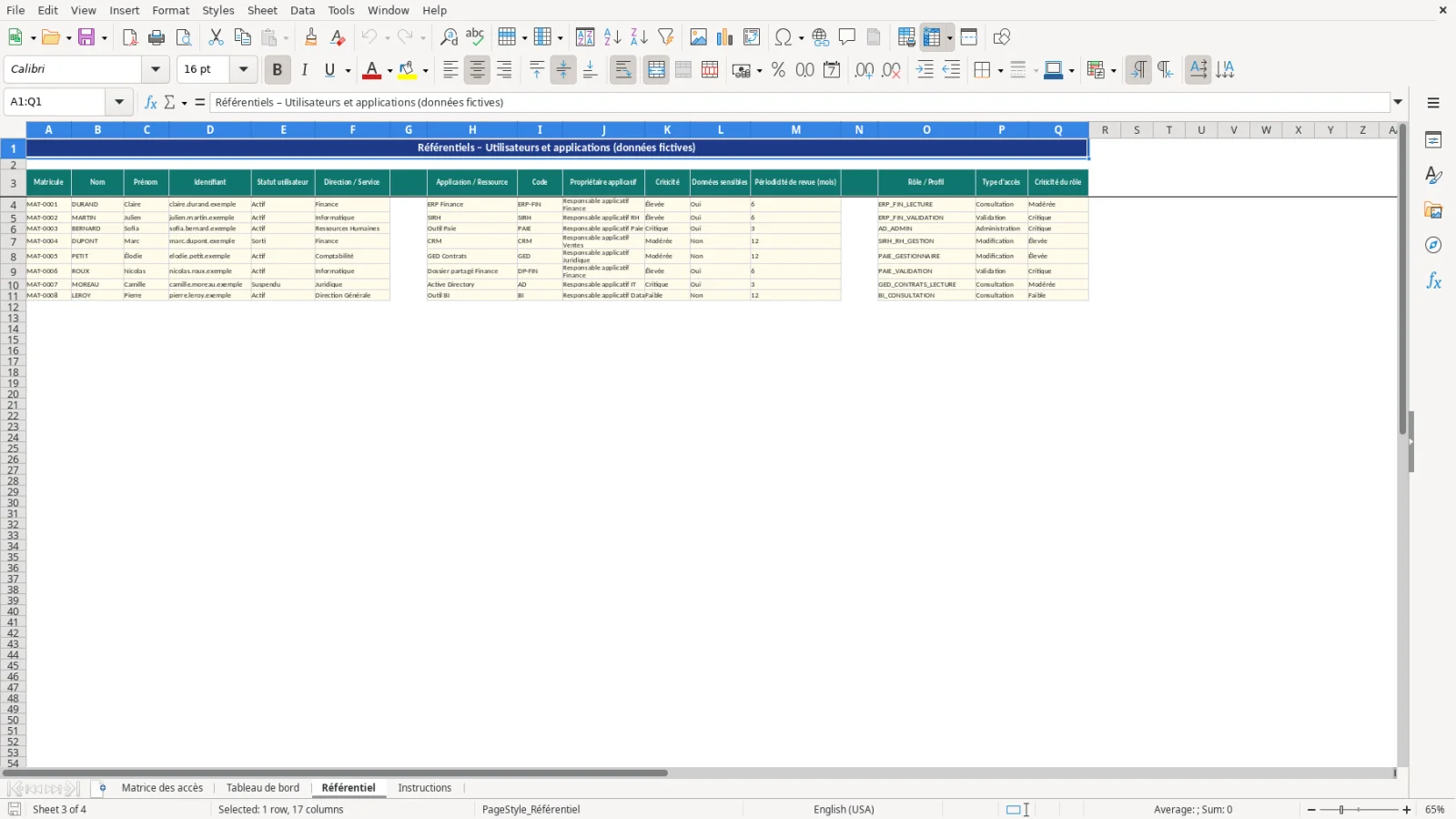Viewport: 1456px width, 819px height.
Task: Insert a comment
Action: (847, 37)
